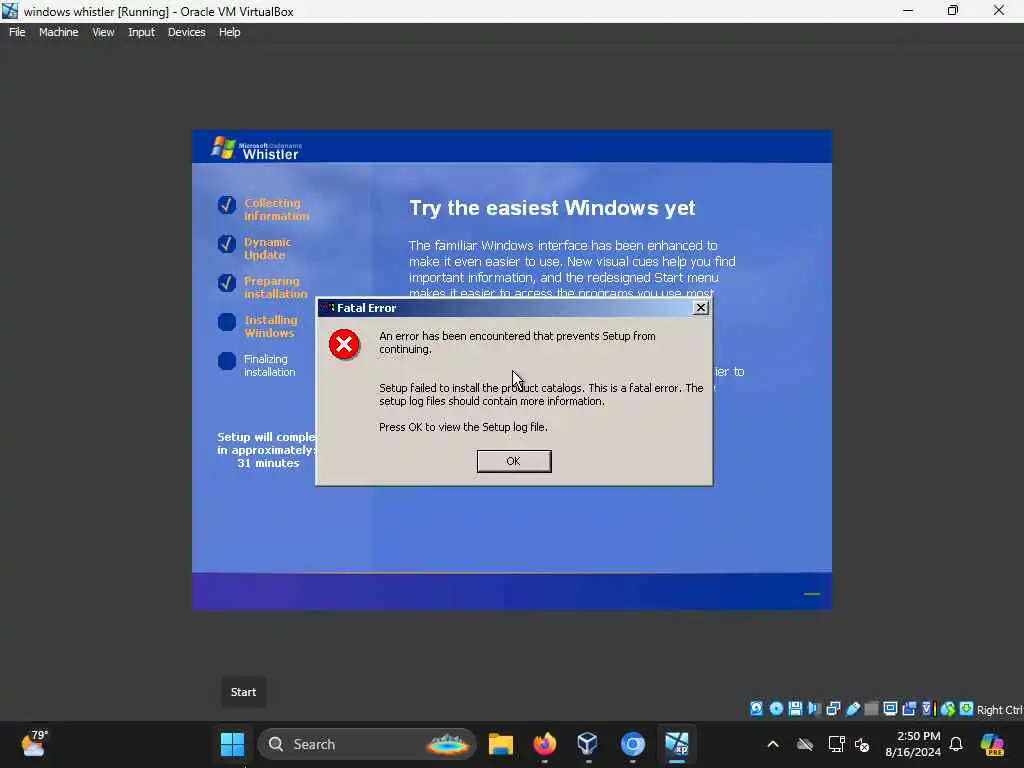Click the muted volume tray icon

[862, 744]
